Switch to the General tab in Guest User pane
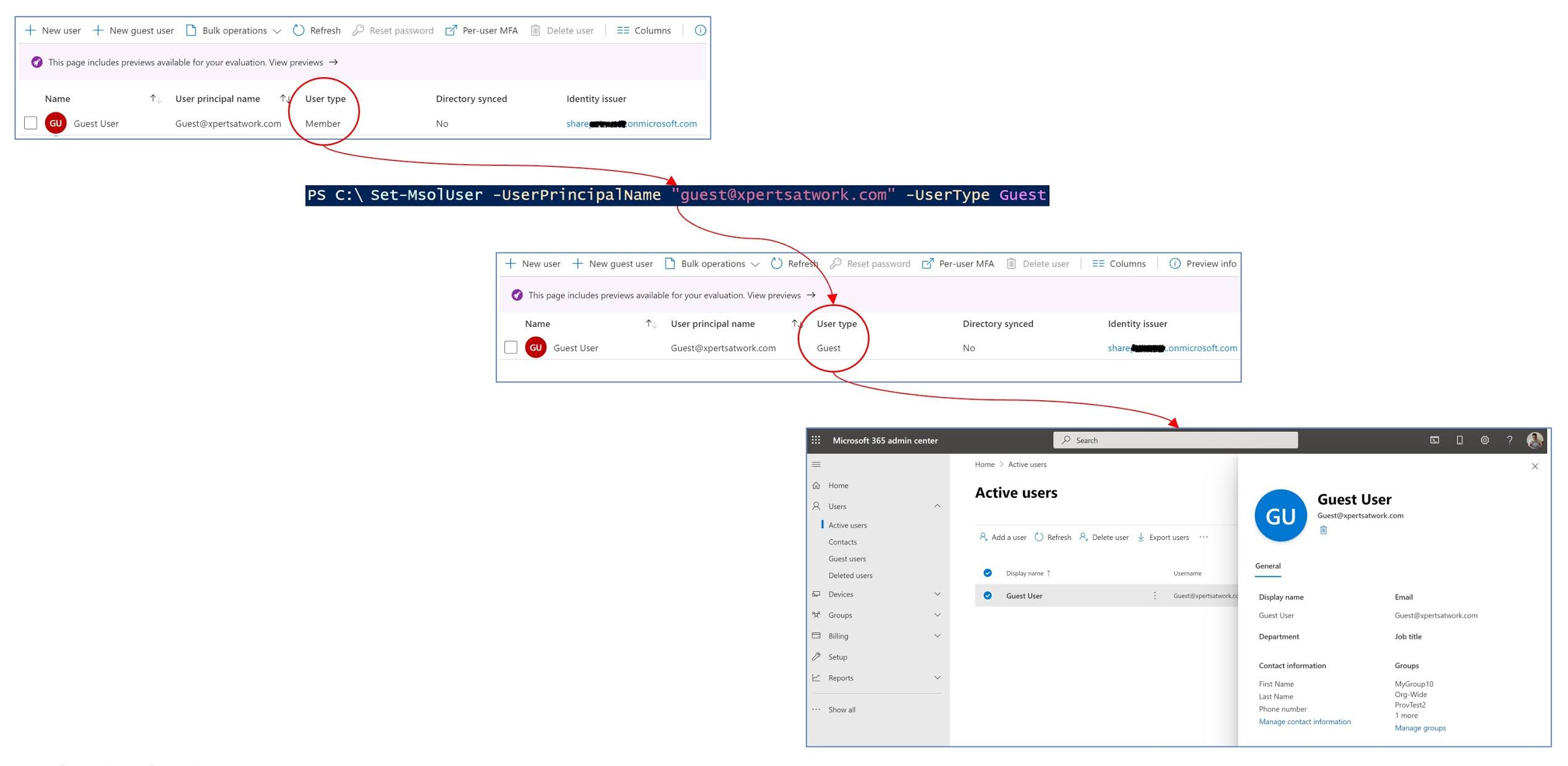 point(1268,566)
